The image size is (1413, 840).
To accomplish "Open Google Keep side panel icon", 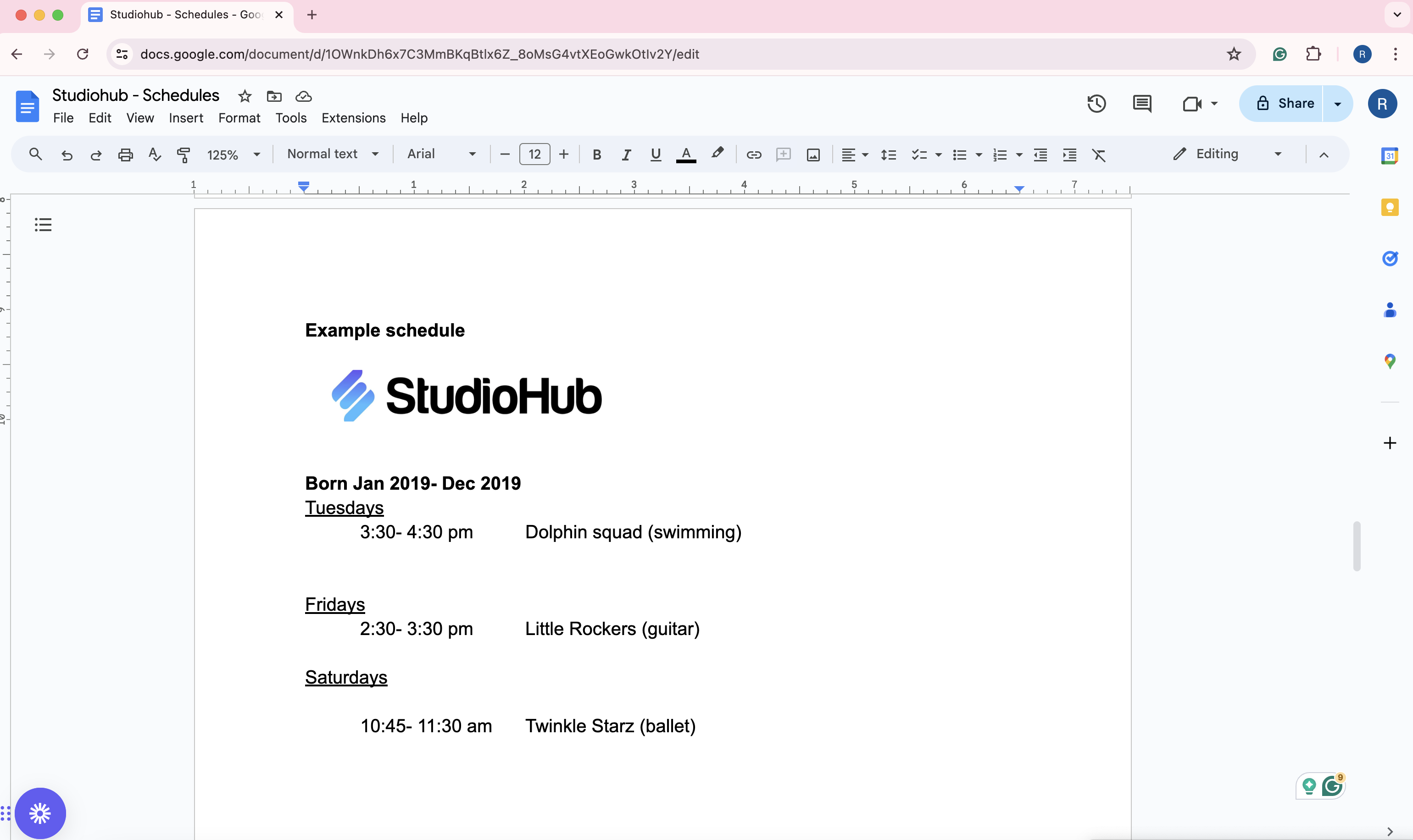I will pos(1390,207).
